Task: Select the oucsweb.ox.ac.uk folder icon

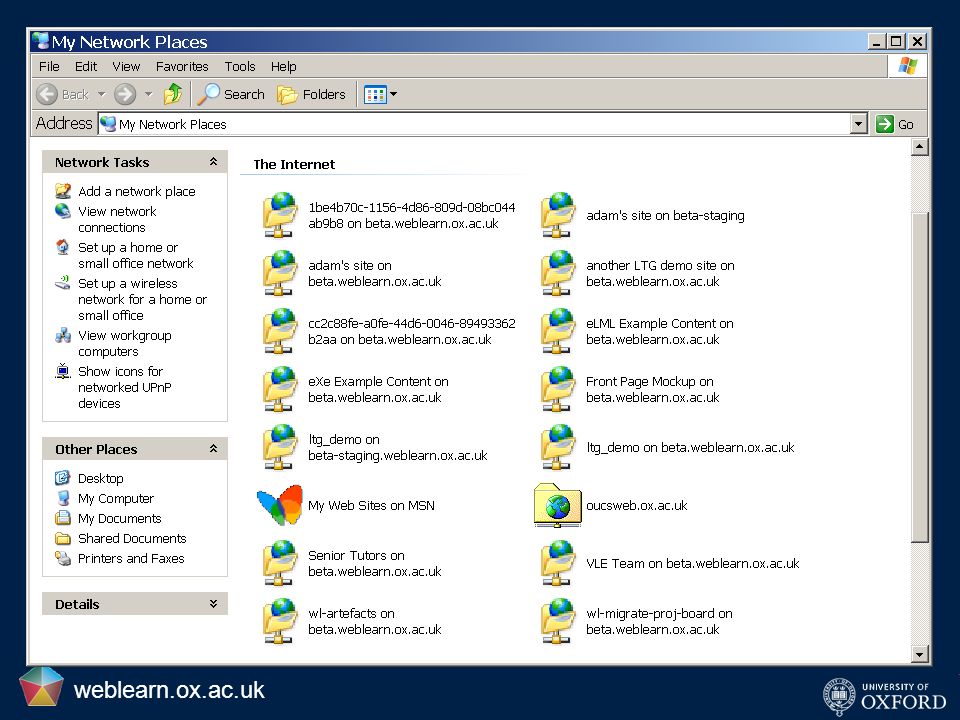Action: 558,505
